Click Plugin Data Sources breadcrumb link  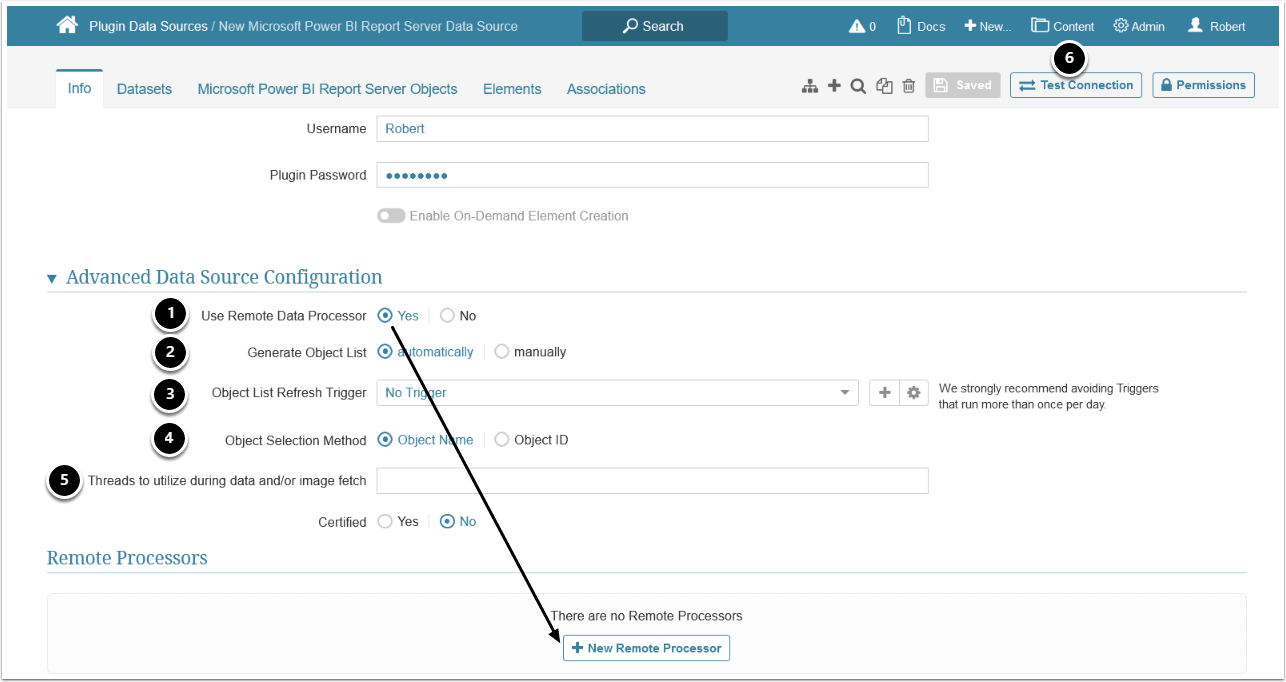click(x=147, y=26)
